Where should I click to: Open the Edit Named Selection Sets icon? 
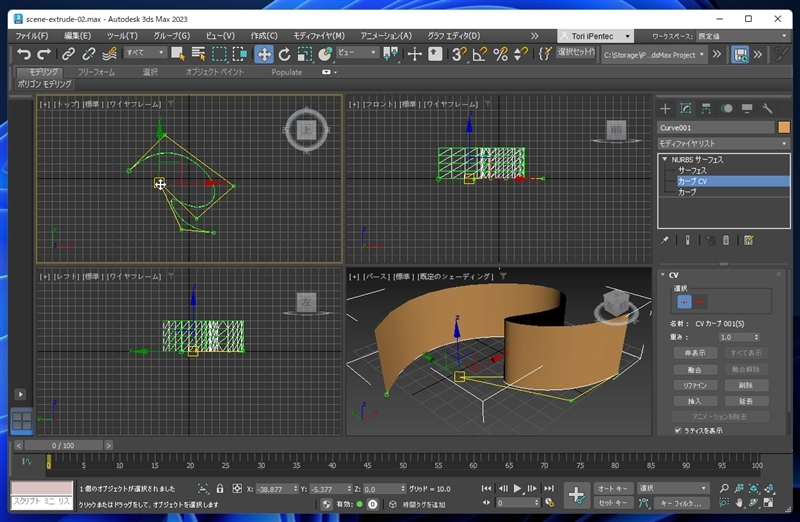545,54
